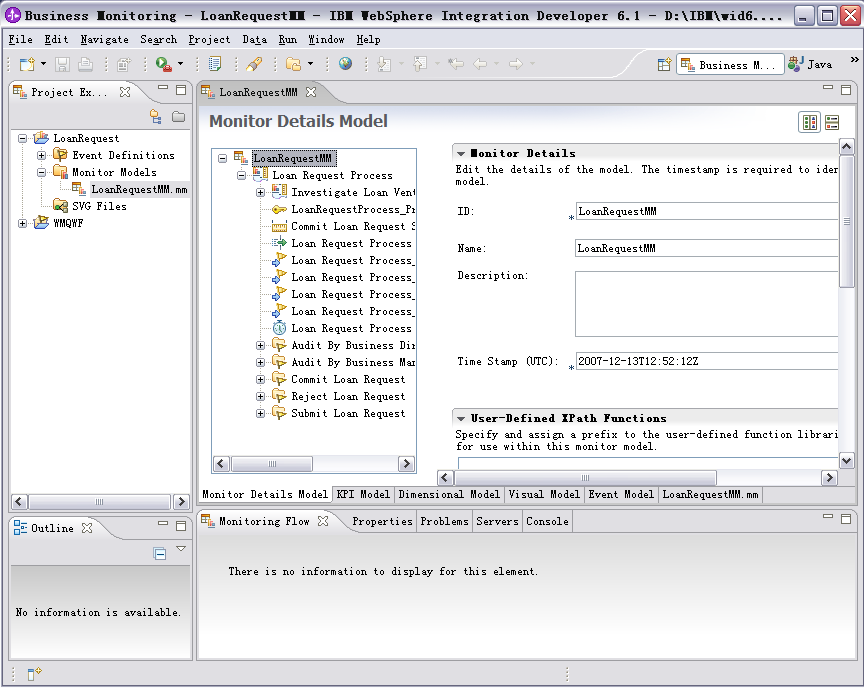Image resolution: width=864 pixels, height=688 pixels.
Task: Maximize the Monitoring Flow bottom panel
Action: point(846,519)
